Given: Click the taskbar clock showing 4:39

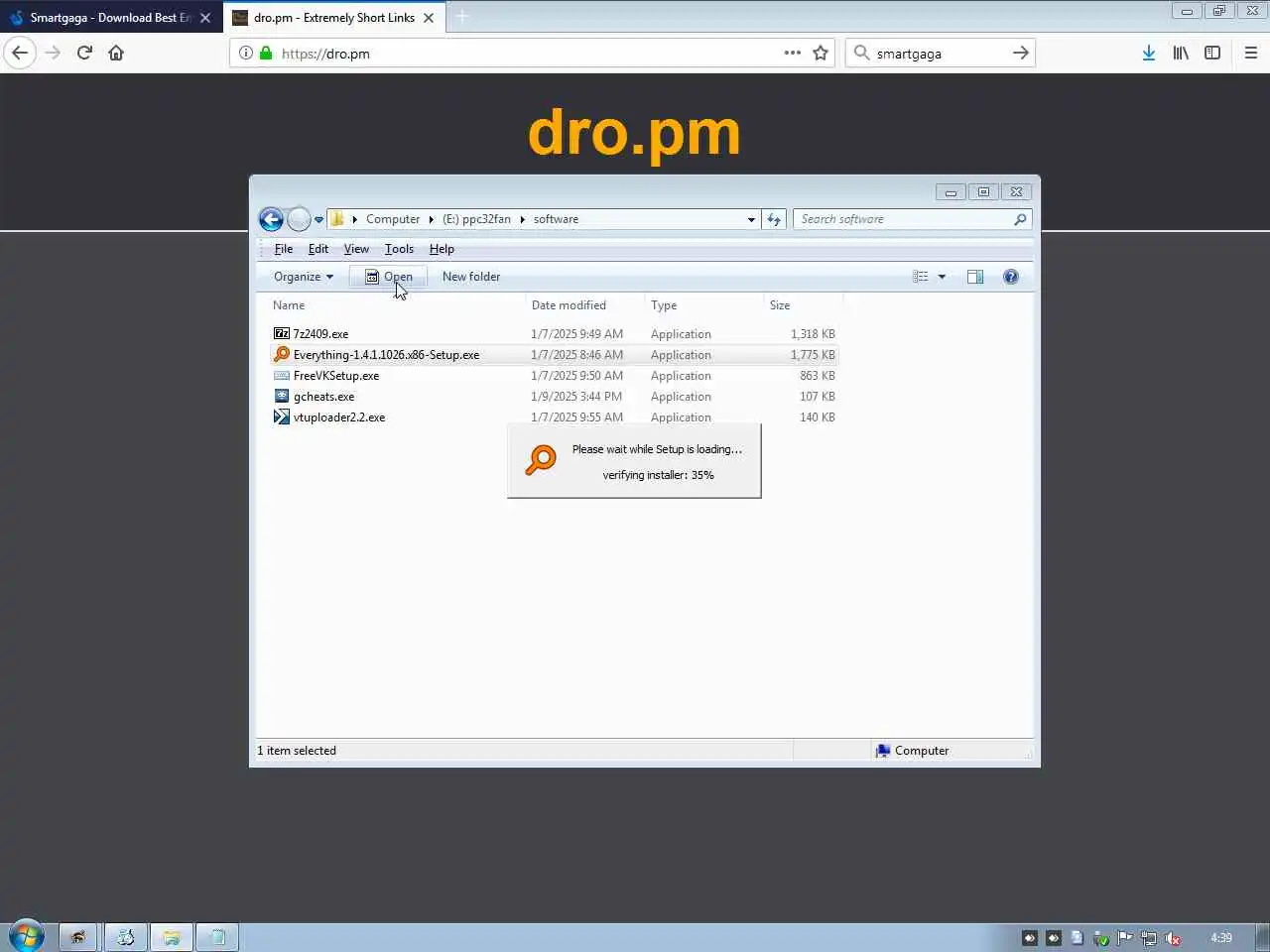Looking at the screenshot, I should (1221, 938).
